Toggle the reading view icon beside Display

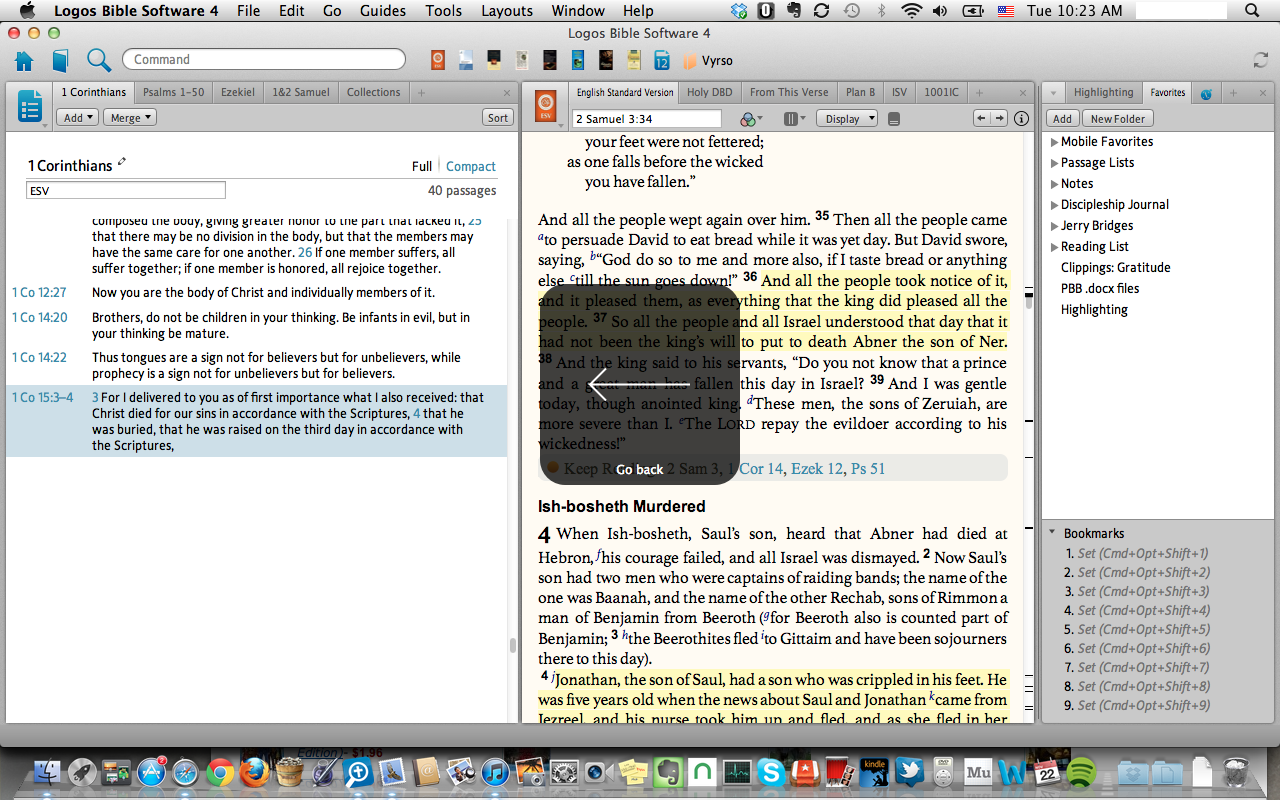point(894,119)
